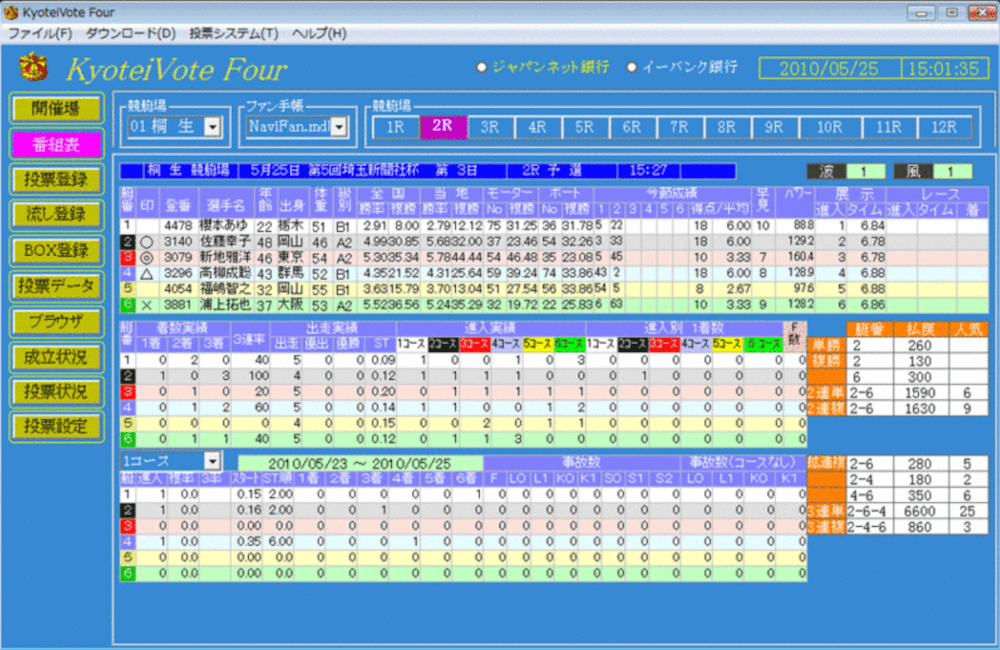This screenshot has height=650, width=1000.
Task: Select racer row 櫻本あゆ
Action: tap(554, 226)
